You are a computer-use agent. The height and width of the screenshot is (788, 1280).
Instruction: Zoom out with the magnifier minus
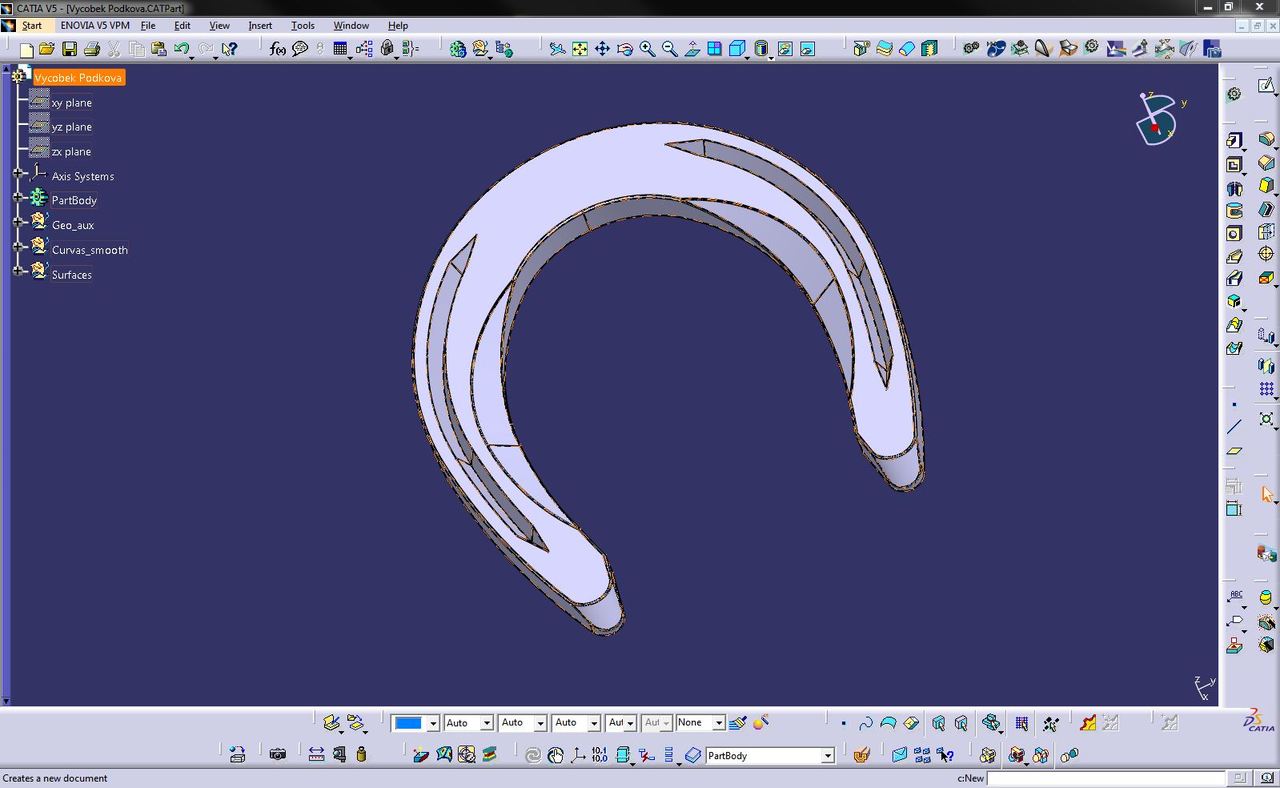click(670, 49)
